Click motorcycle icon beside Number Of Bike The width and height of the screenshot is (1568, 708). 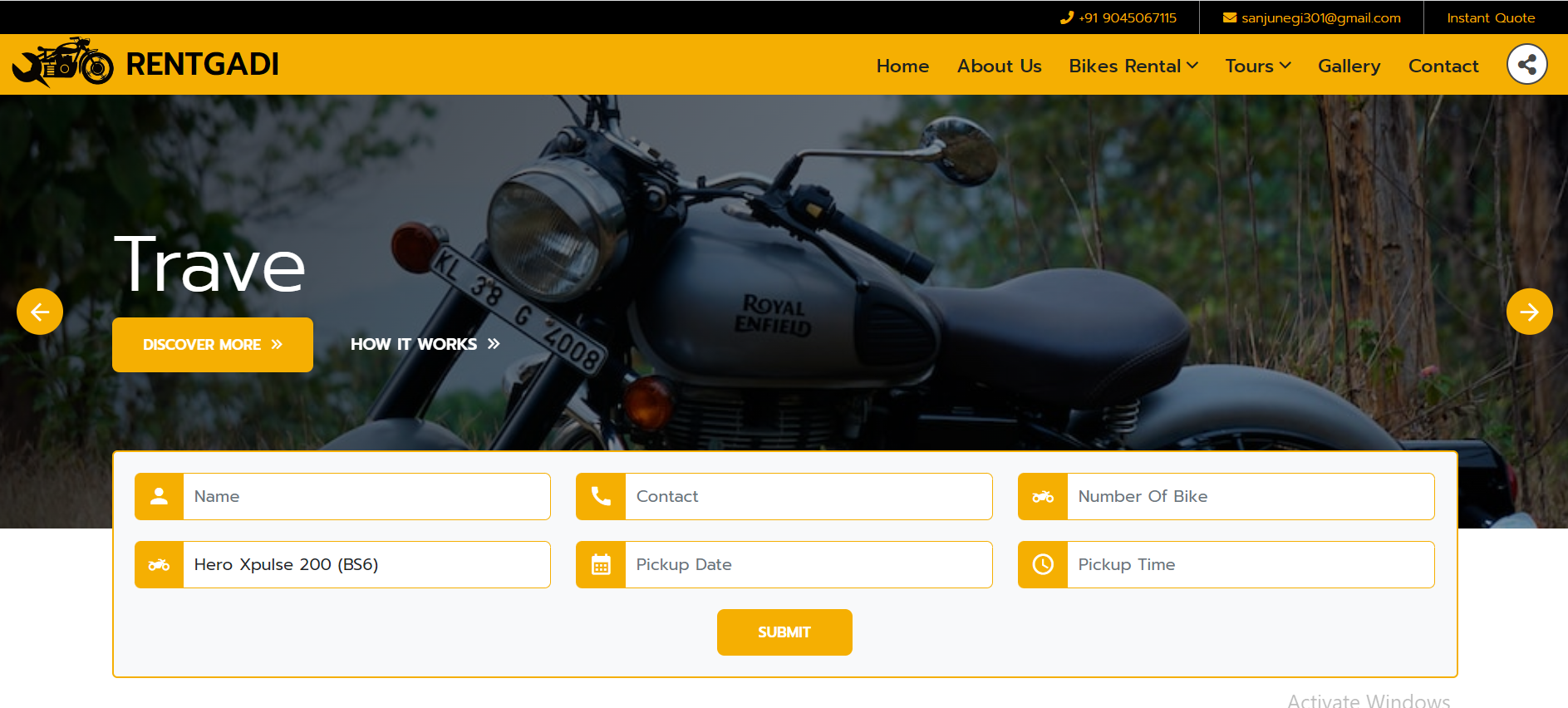tap(1043, 496)
